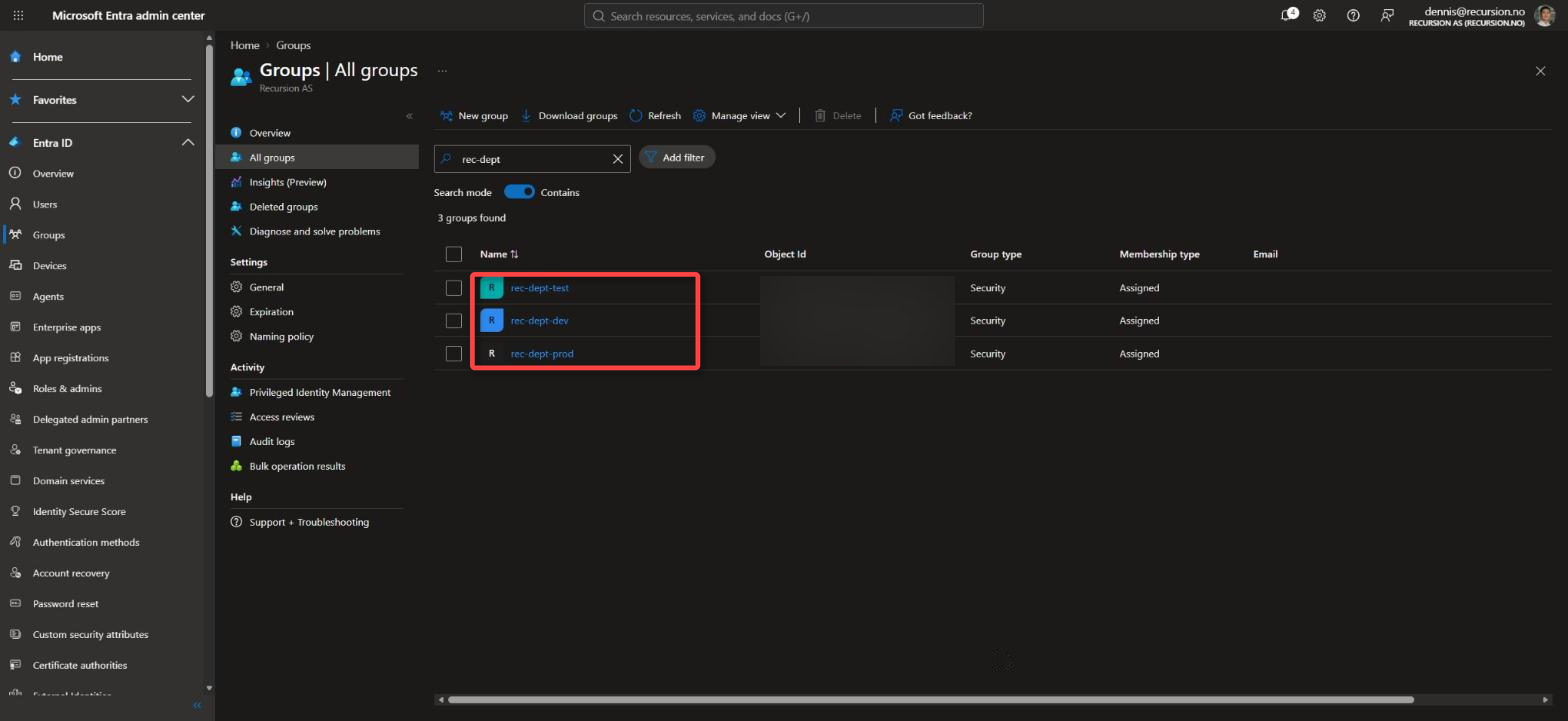Click the horizontal scrollbar below table
The width and height of the screenshot is (1568, 721).
tap(931, 700)
